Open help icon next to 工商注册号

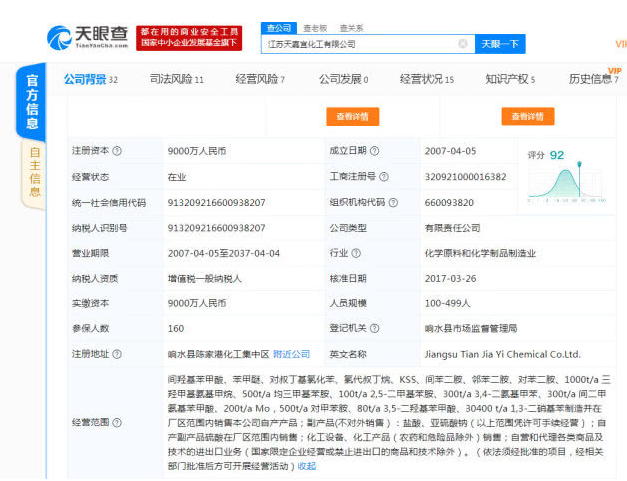[x=383, y=177]
